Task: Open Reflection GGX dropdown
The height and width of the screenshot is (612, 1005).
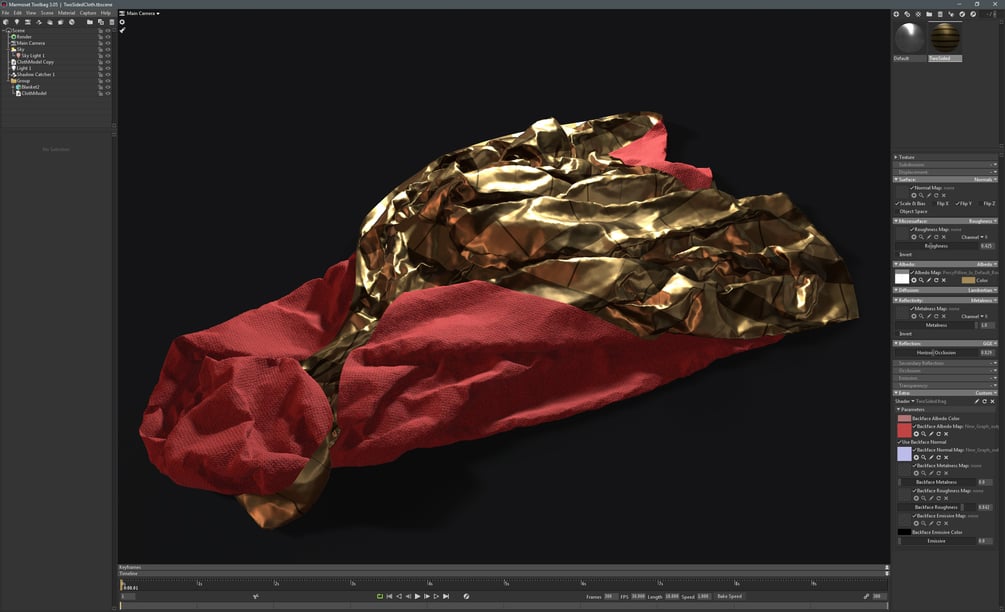Action: 990,343
